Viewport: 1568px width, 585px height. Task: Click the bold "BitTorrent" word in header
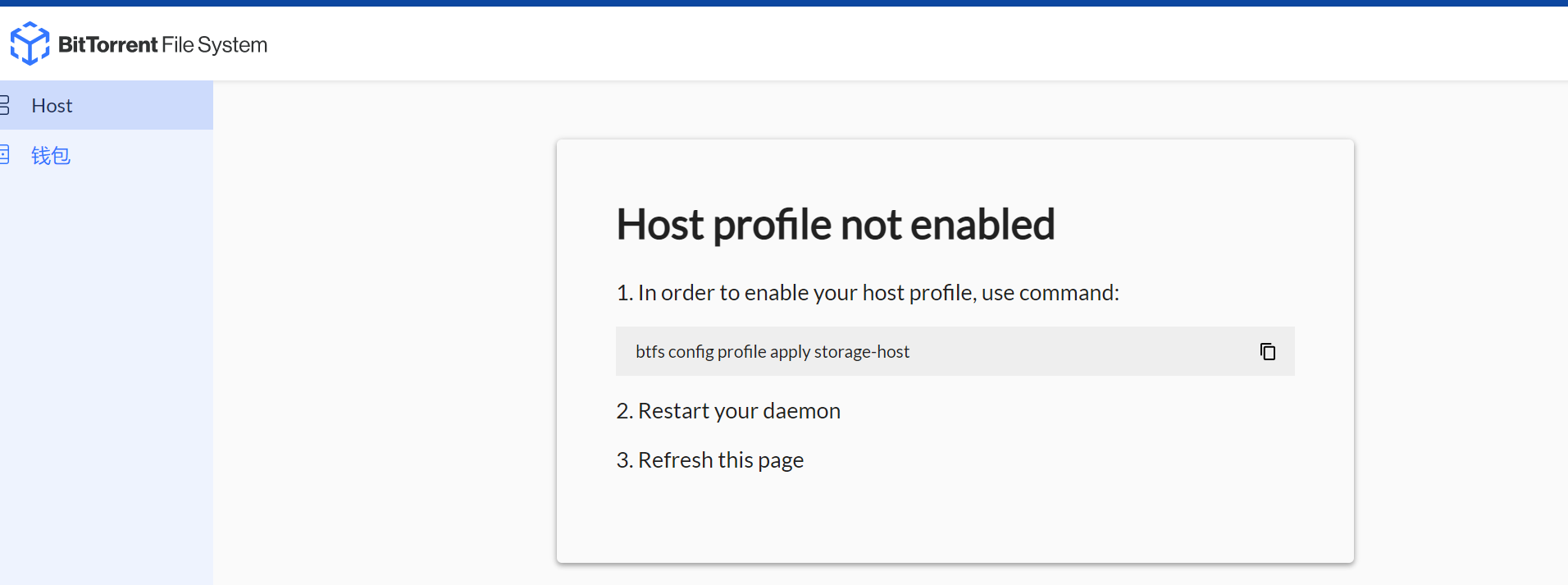pos(107,44)
